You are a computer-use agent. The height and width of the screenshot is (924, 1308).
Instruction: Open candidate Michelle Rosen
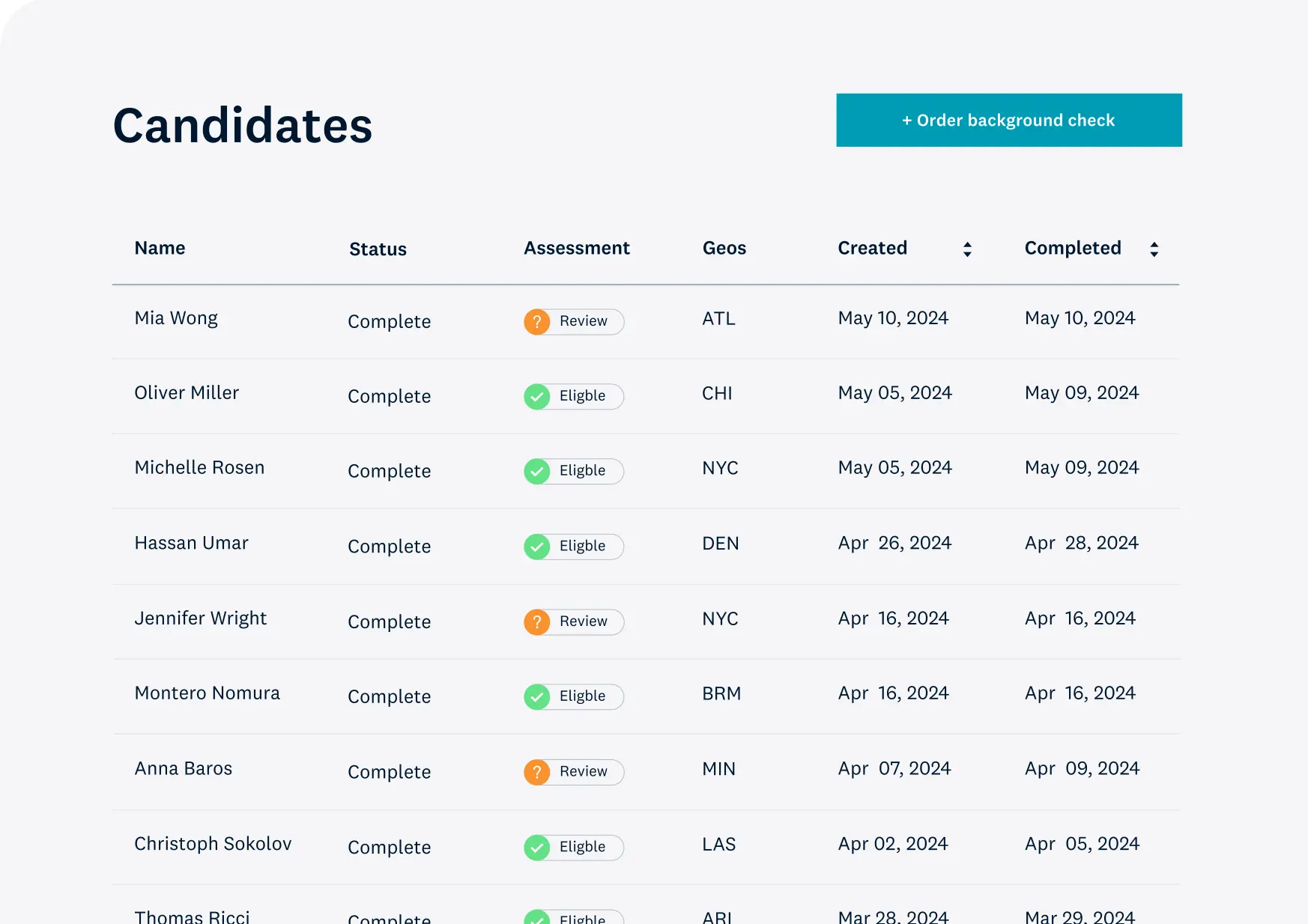click(199, 468)
